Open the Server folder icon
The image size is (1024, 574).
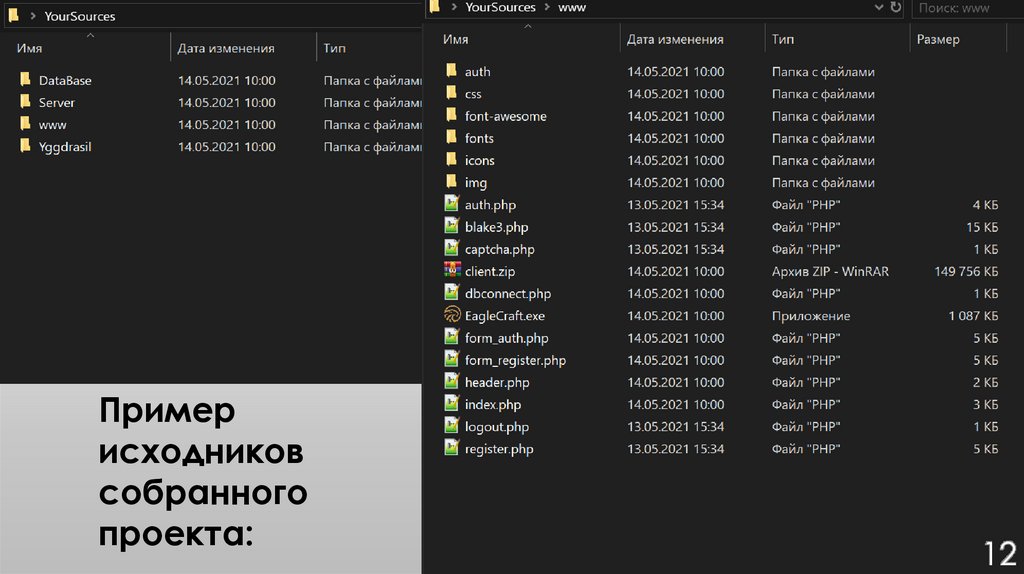pos(25,102)
